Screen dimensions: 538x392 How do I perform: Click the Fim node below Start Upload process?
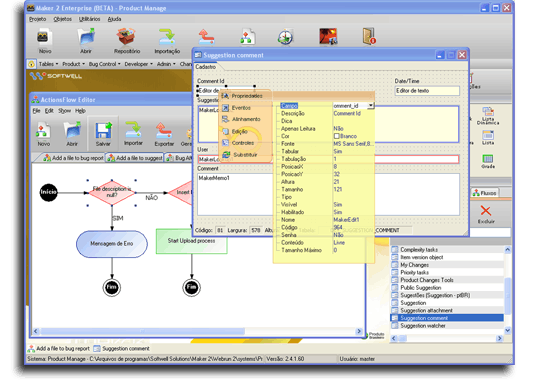pyautogui.click(x=191, y=287)
